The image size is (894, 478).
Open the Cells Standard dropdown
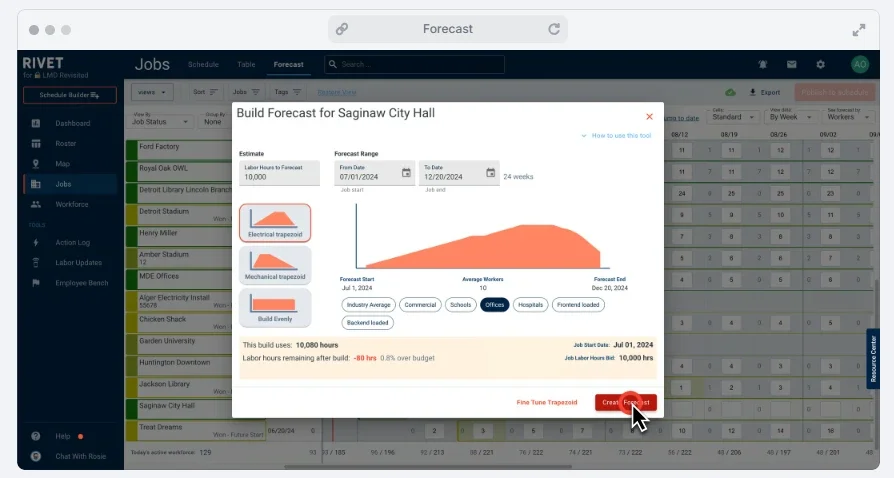coord(732,116)
